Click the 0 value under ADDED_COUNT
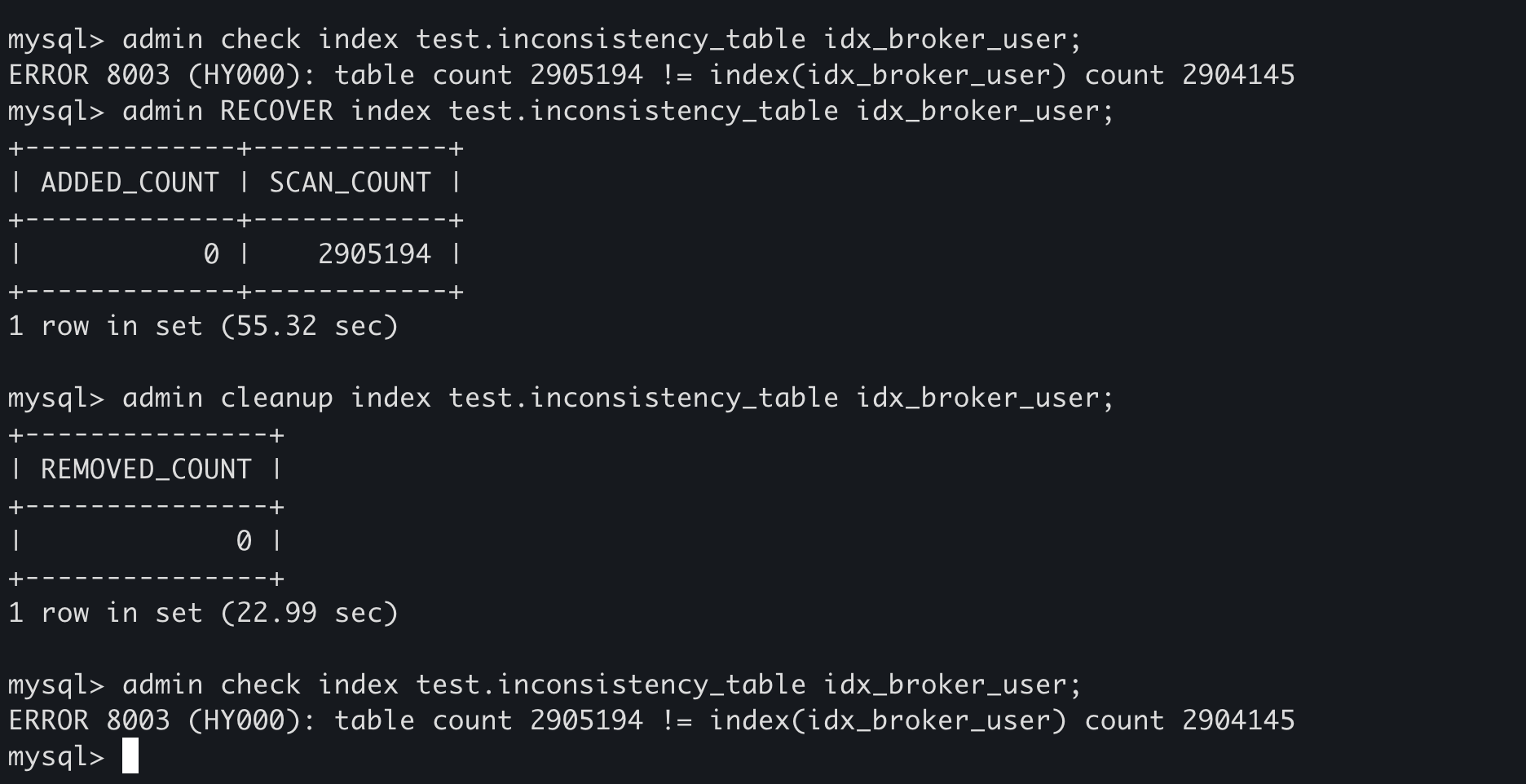 point(211,254)
